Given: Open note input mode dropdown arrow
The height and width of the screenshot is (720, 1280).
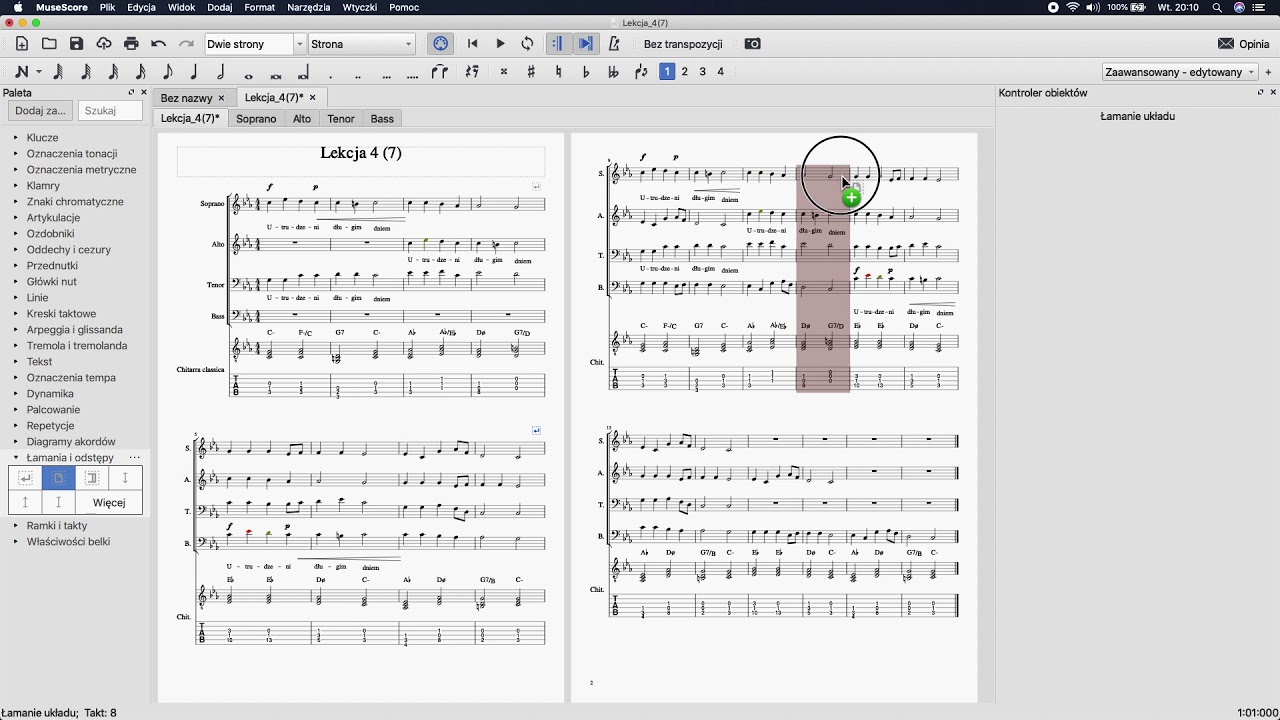Looking at the screenshot, I should 39,72.
